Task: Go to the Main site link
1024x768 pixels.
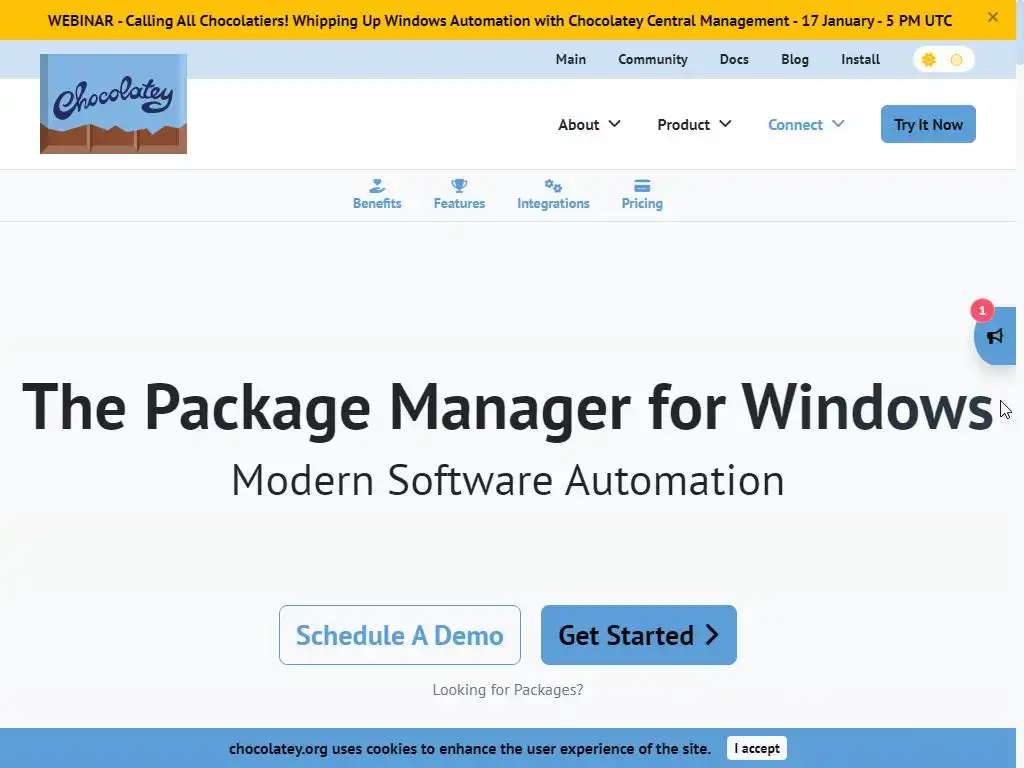Action: point(570,59)
